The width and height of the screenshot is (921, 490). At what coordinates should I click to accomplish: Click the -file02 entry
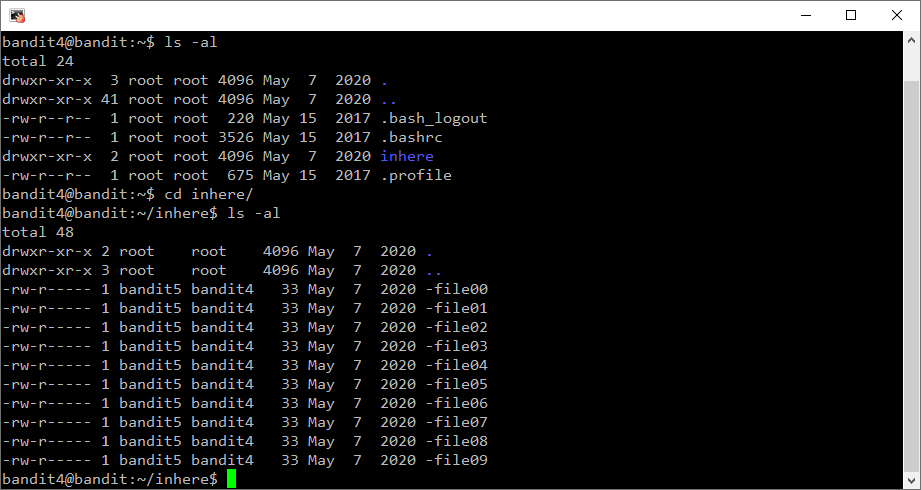click(x=456, y=327)
